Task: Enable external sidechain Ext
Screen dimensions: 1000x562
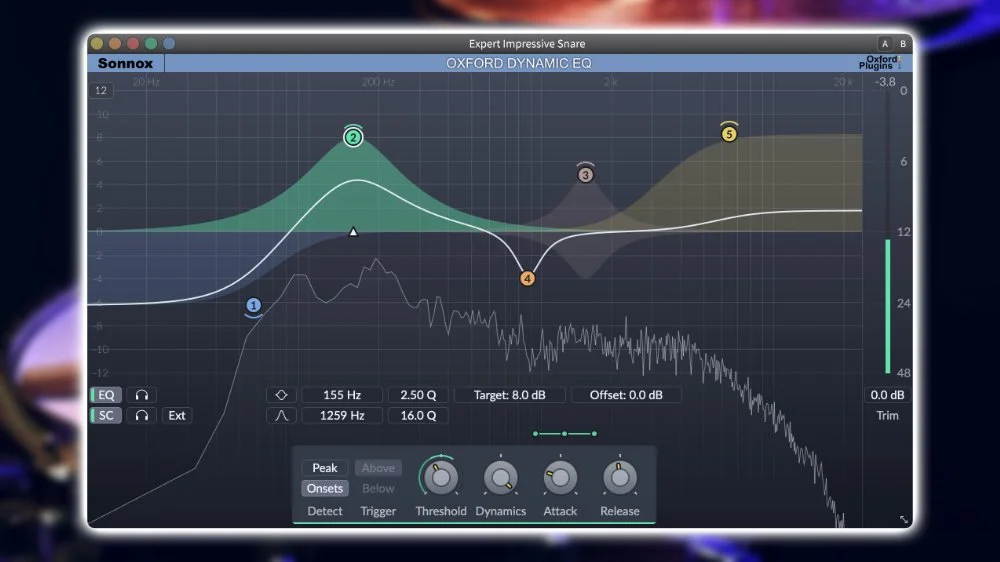Action: tap(177, 415)
